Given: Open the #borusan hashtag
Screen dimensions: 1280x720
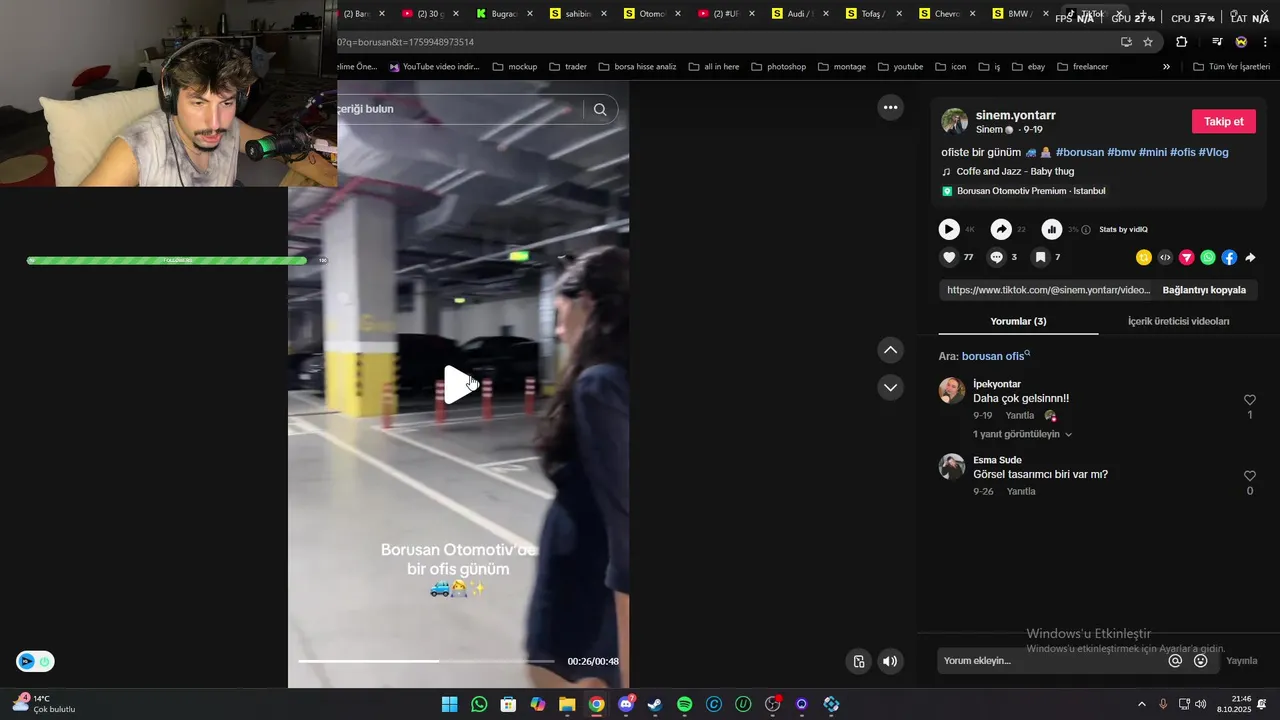Looking at the screenshot, I should [x=1079, y=152].
